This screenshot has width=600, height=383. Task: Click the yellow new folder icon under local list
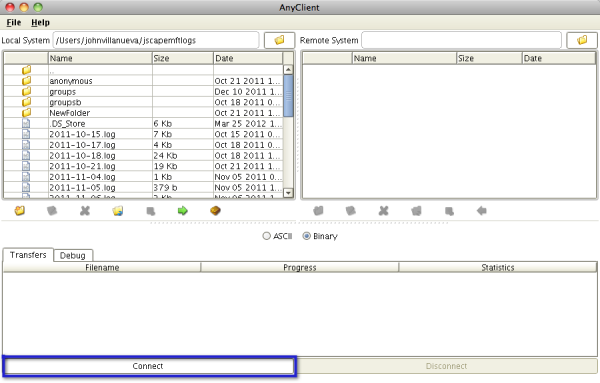[20, 210]
